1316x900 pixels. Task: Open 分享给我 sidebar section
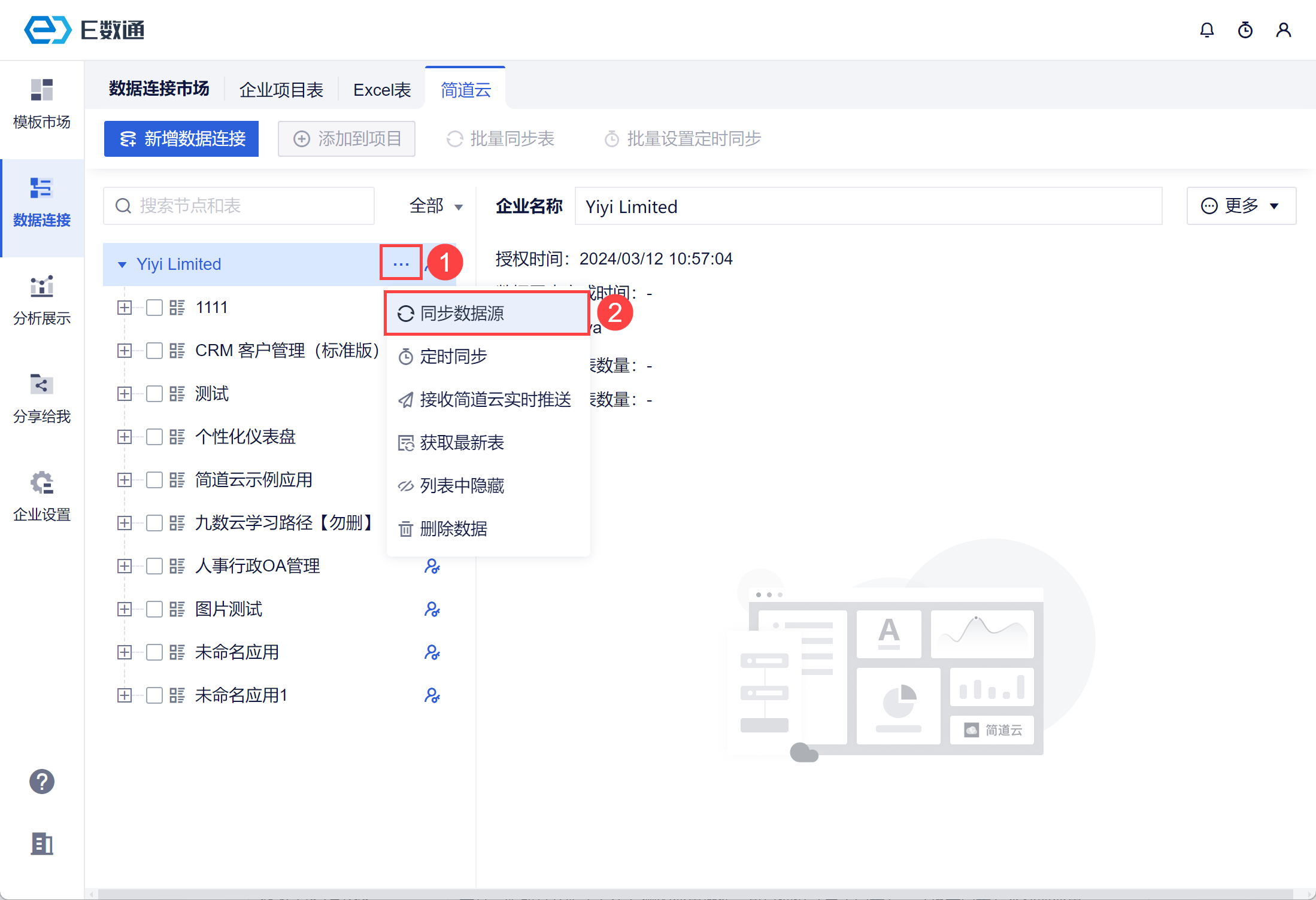42,399
